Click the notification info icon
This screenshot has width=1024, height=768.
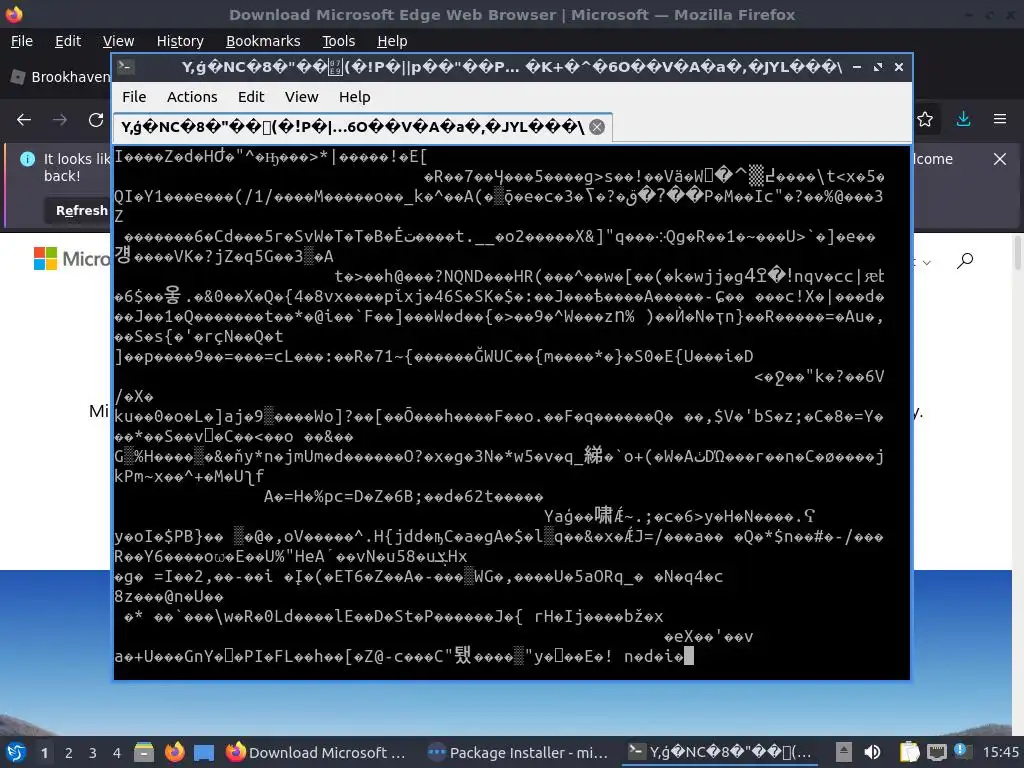(x=27, y=159)
